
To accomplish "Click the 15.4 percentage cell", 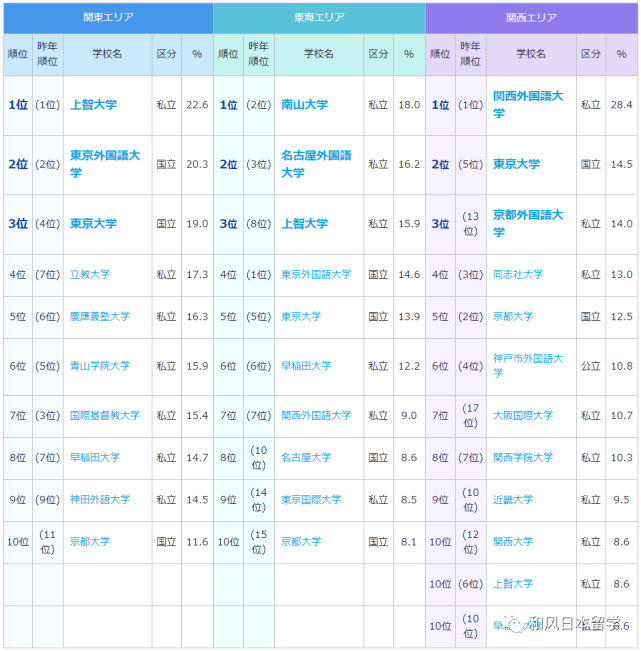I will (x=197, y=415).
